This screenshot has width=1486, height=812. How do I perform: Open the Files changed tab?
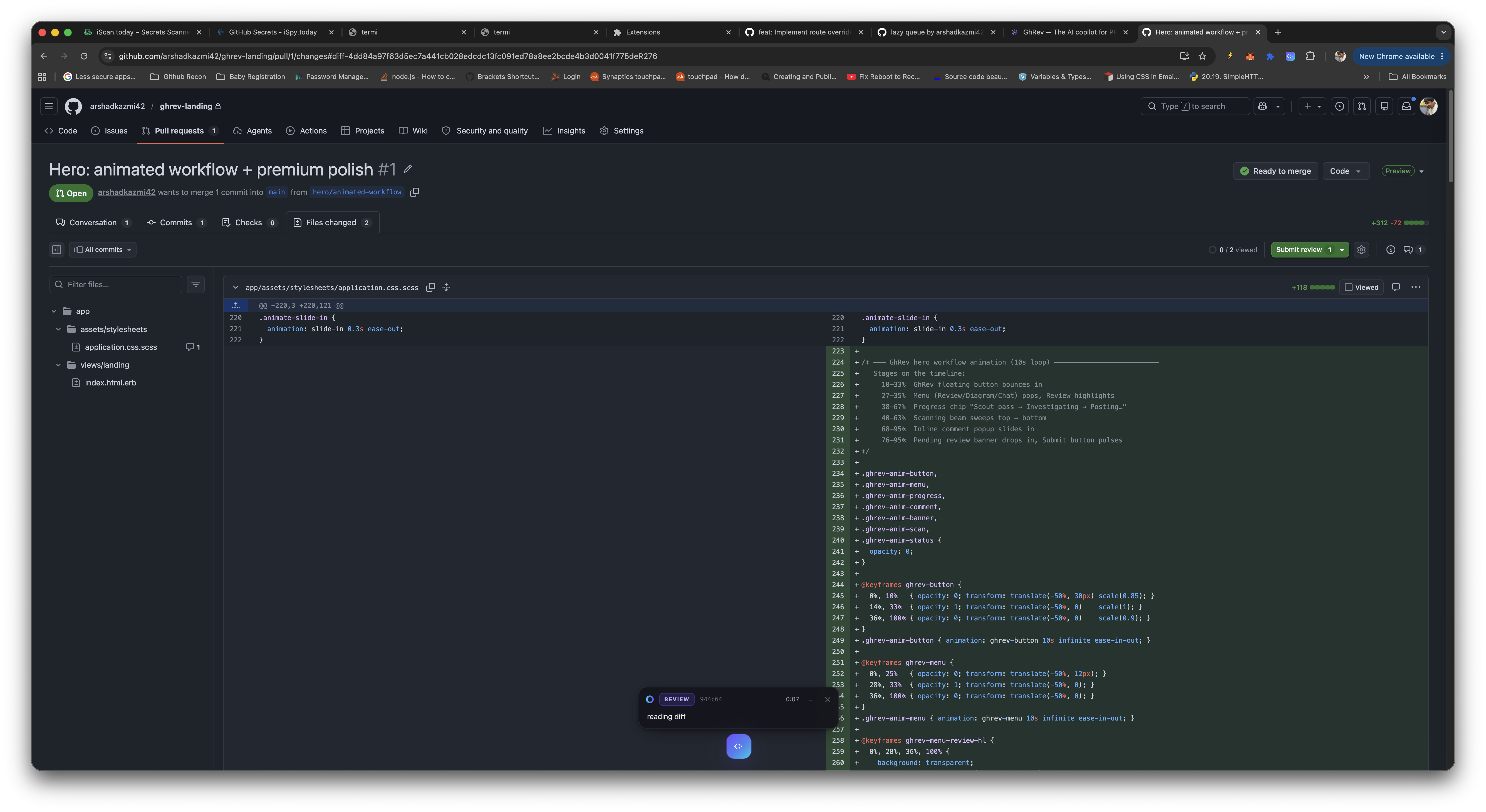(x=332, y=223)
